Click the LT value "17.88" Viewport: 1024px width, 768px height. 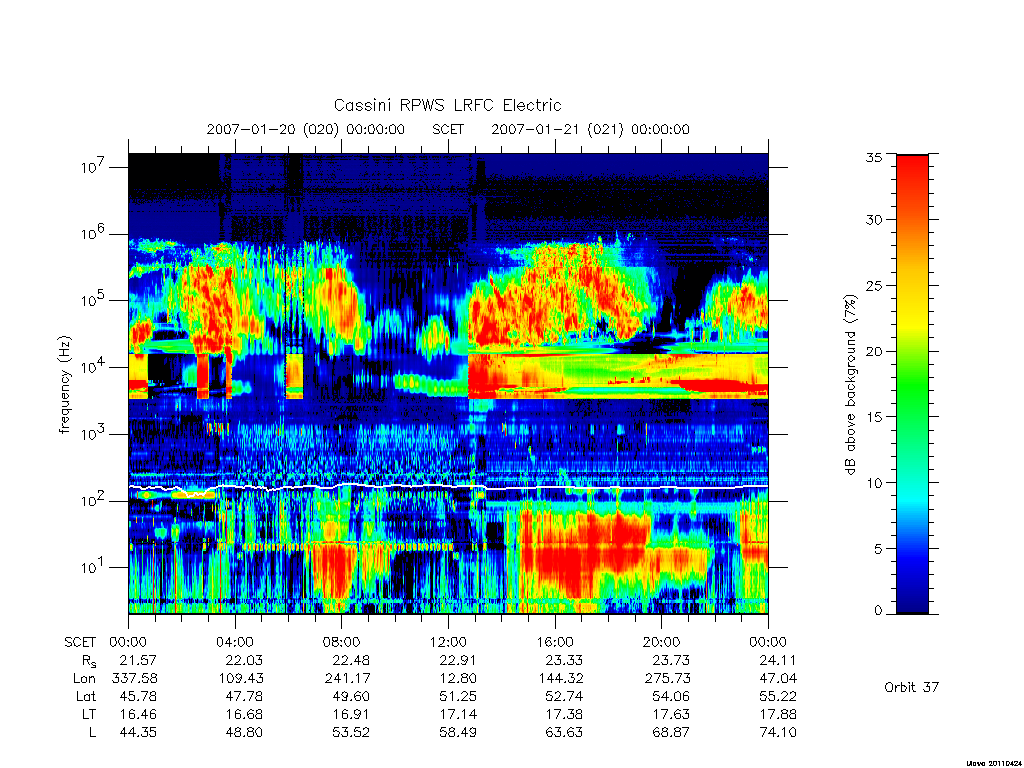tap(778, 714)
